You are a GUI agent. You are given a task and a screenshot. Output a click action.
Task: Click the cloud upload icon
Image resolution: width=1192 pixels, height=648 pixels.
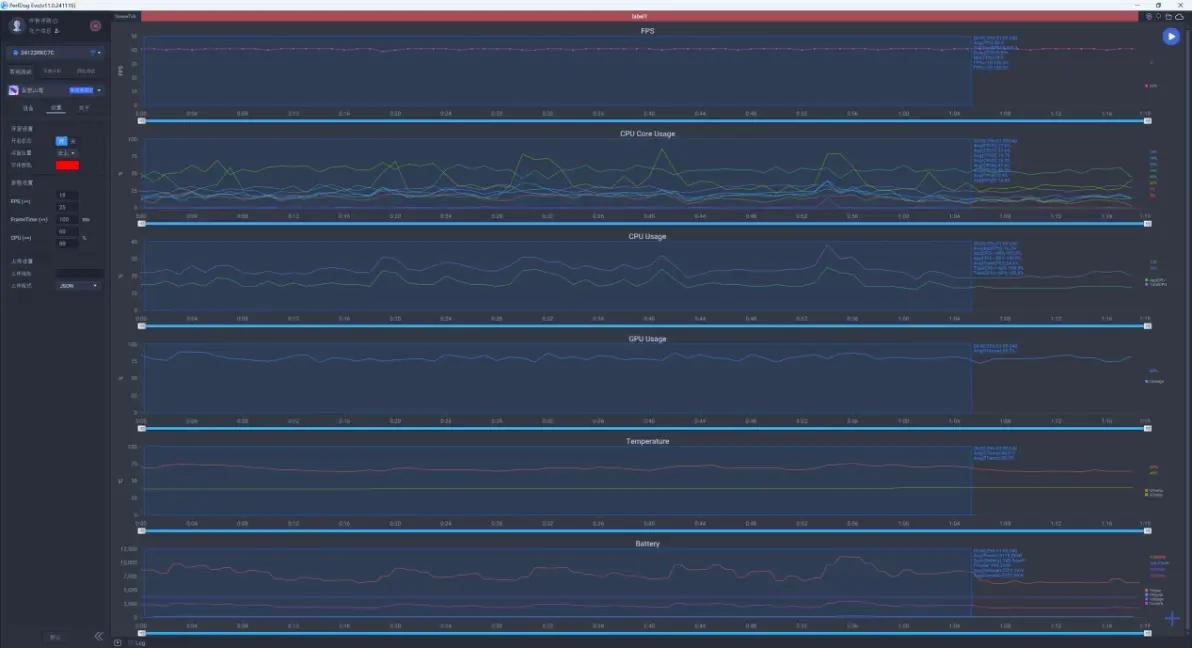click(1178, 16)
